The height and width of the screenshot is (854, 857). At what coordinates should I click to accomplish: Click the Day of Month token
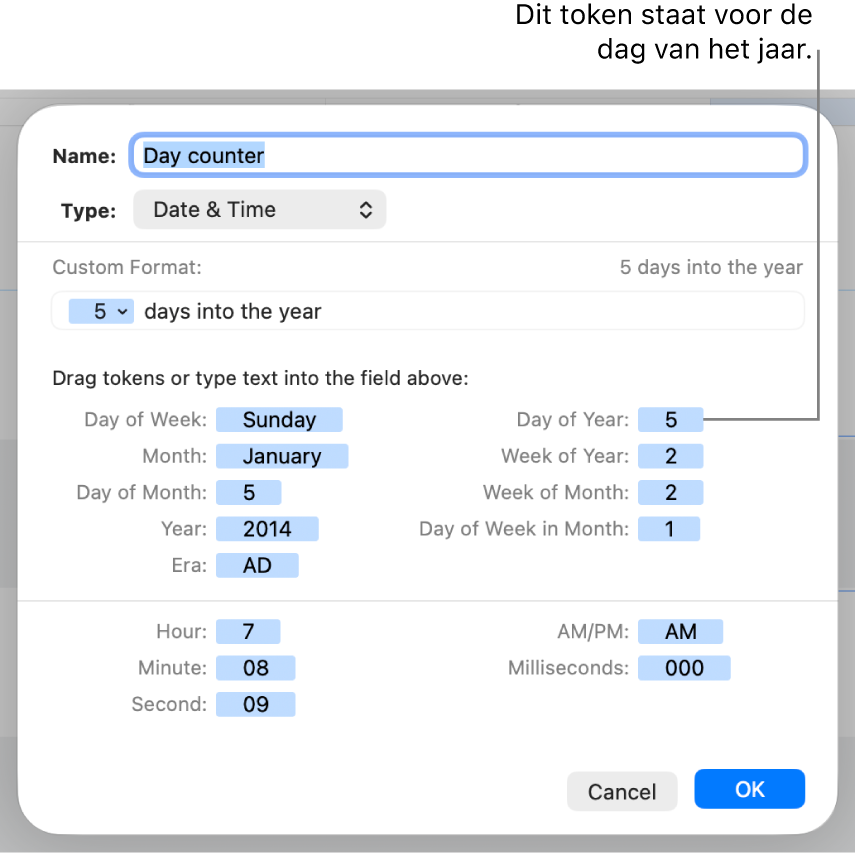248,492
